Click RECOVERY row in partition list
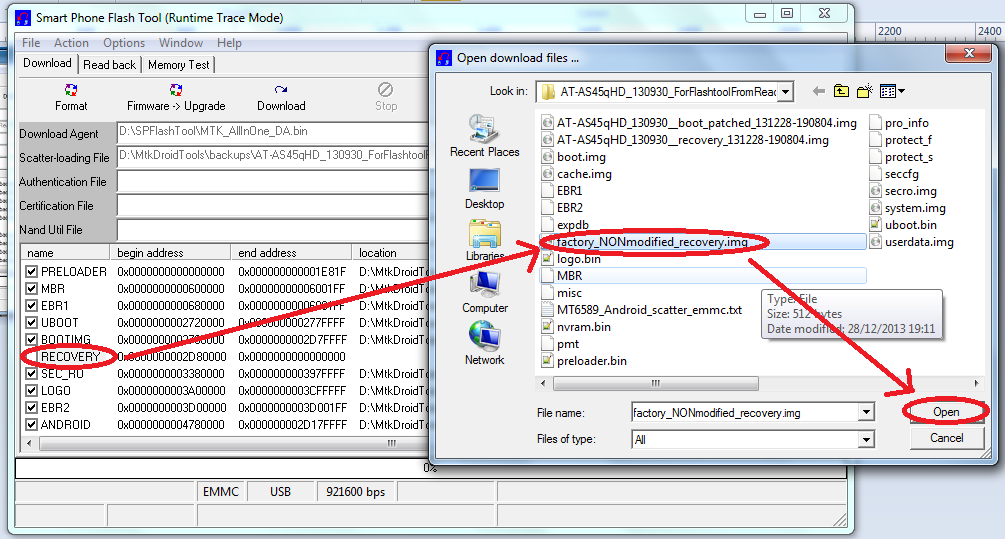The width and height of the screenshot is (1005, 539). coord(224,356)
